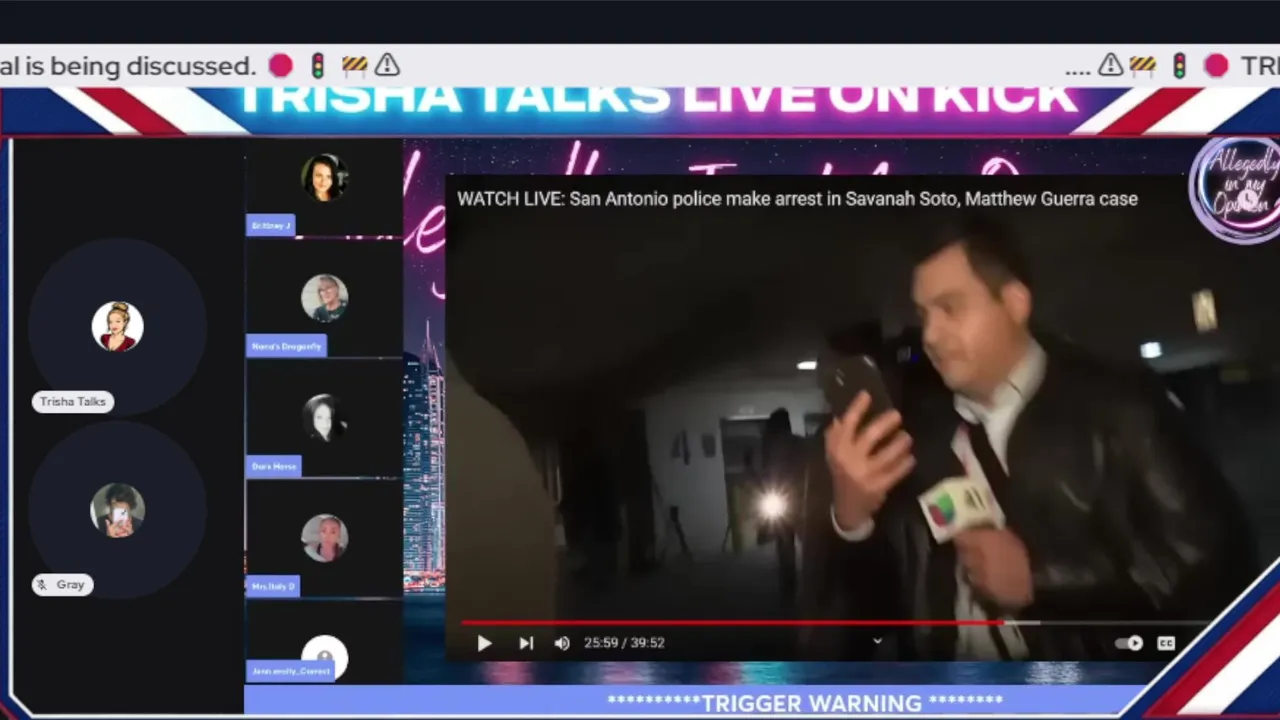Click the Mrs.Italy D name tag
This screenshot has width=1280, height=720.
[272, 586]
